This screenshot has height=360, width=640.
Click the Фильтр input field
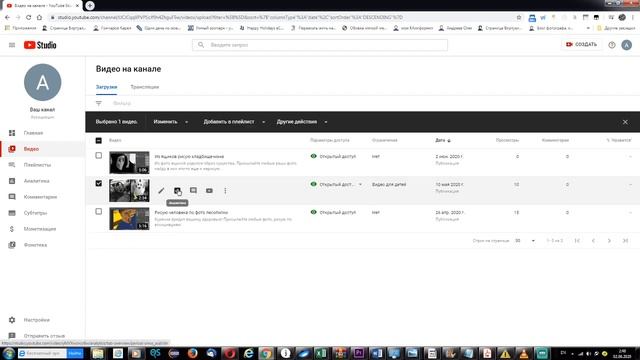122,103
